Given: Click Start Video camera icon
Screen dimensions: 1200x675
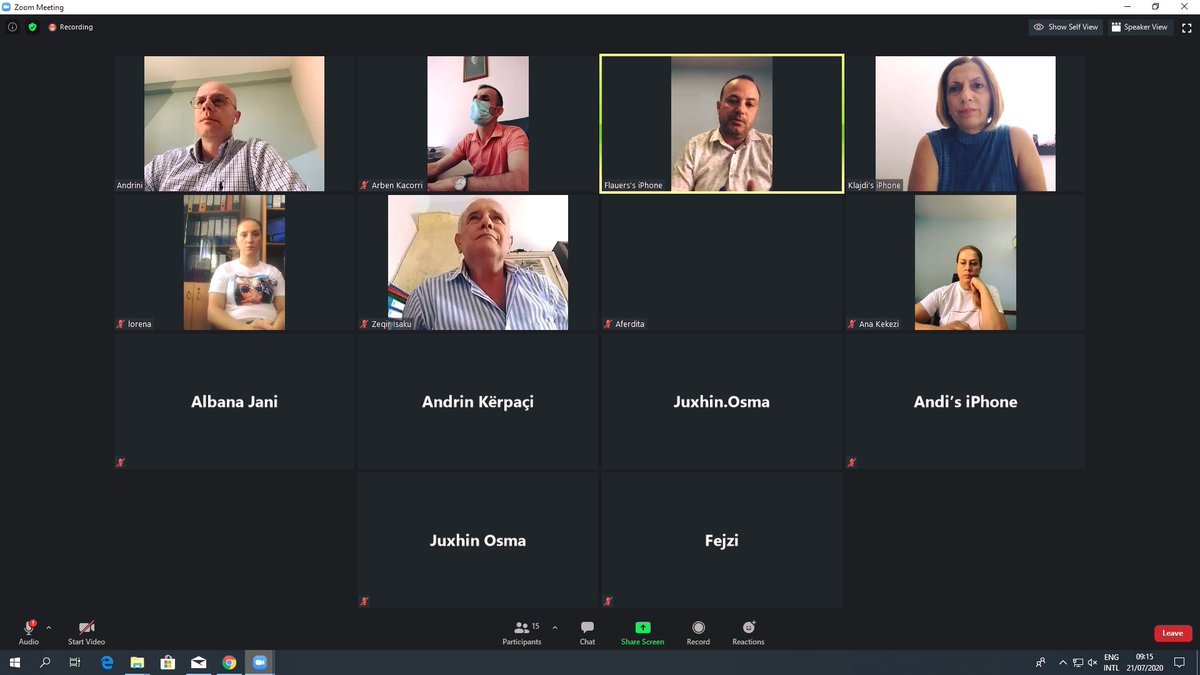Looking at the screenshot, I should click(x=86, y=628).
